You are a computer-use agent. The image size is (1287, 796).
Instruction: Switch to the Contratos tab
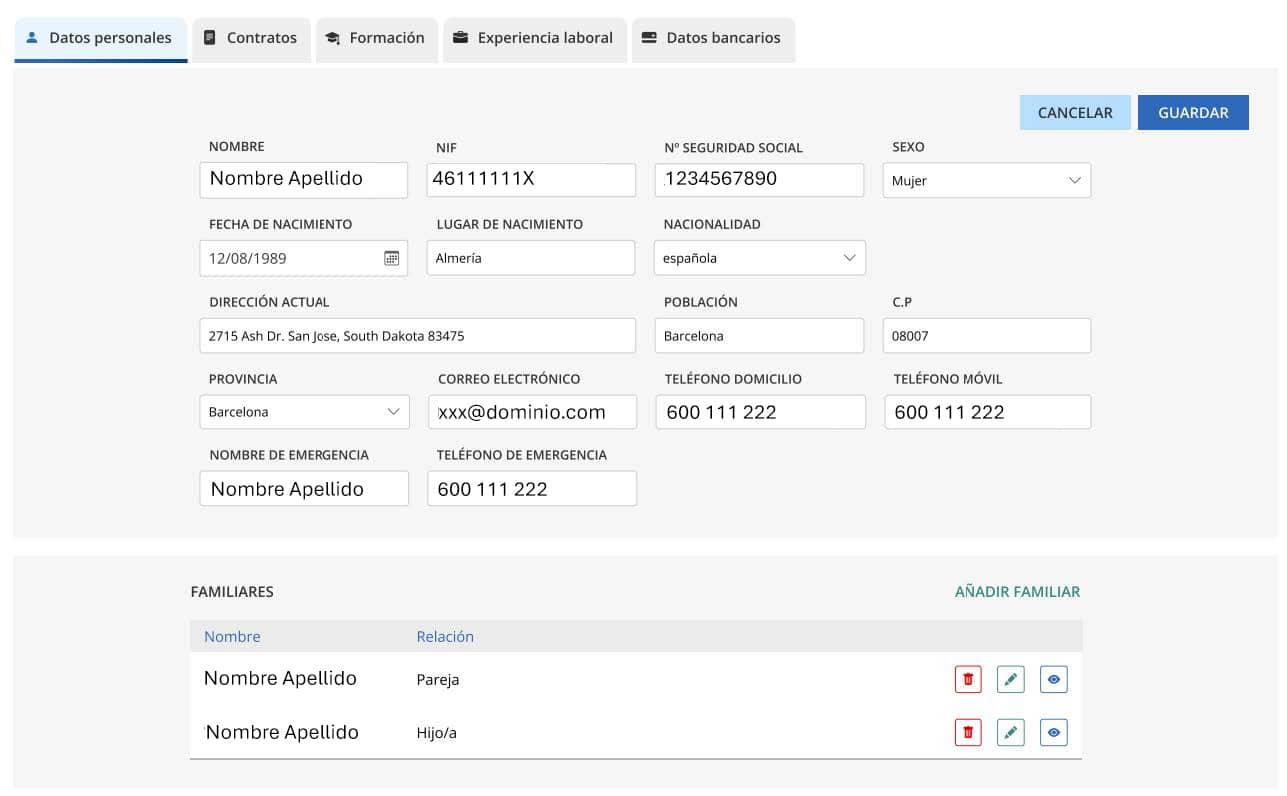tap(251, 38)
